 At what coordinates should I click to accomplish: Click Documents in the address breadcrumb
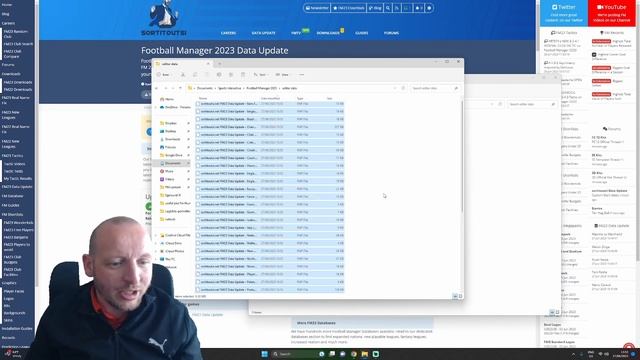(x=205, y=88)
